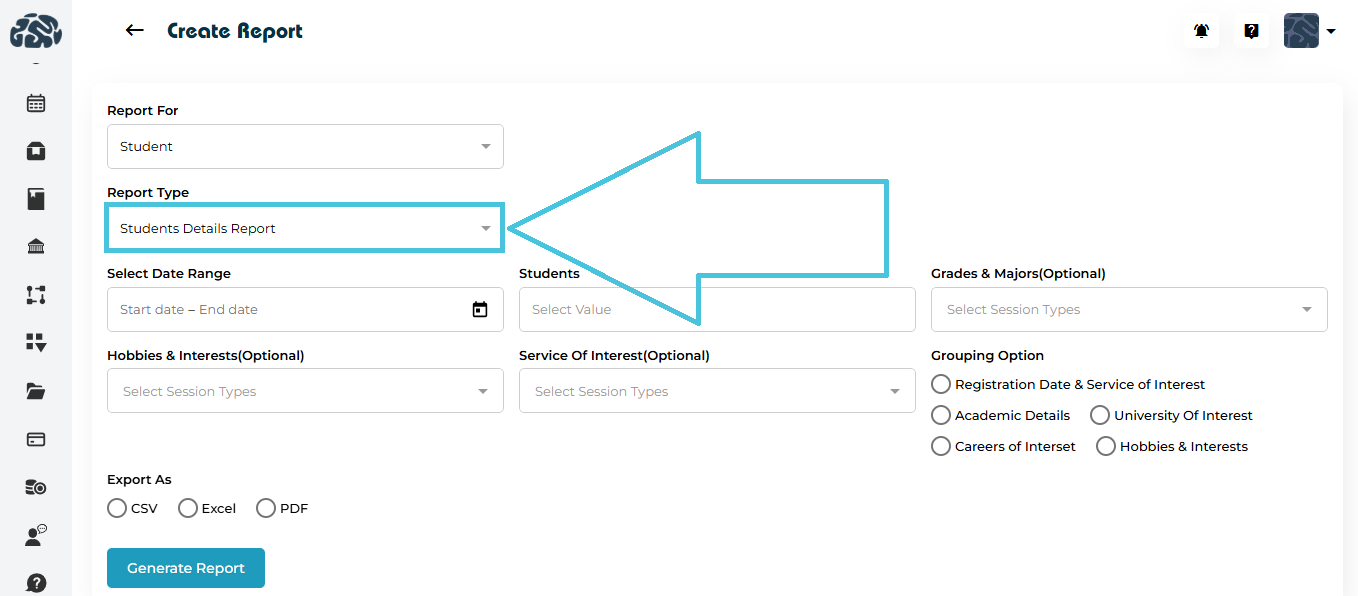
Task: Open the folder icon in the sidebar
Action: (36, 391)
